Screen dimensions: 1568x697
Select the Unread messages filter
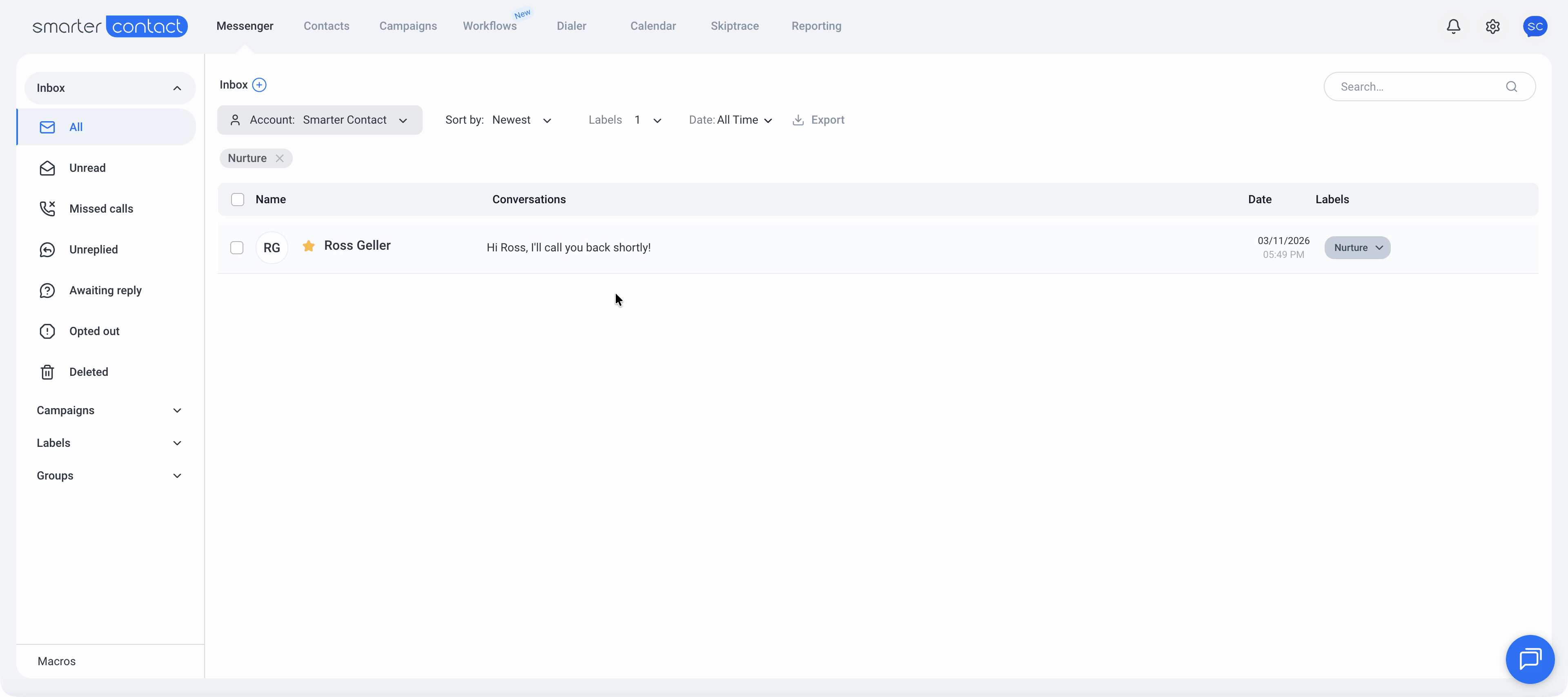point(87,168)
